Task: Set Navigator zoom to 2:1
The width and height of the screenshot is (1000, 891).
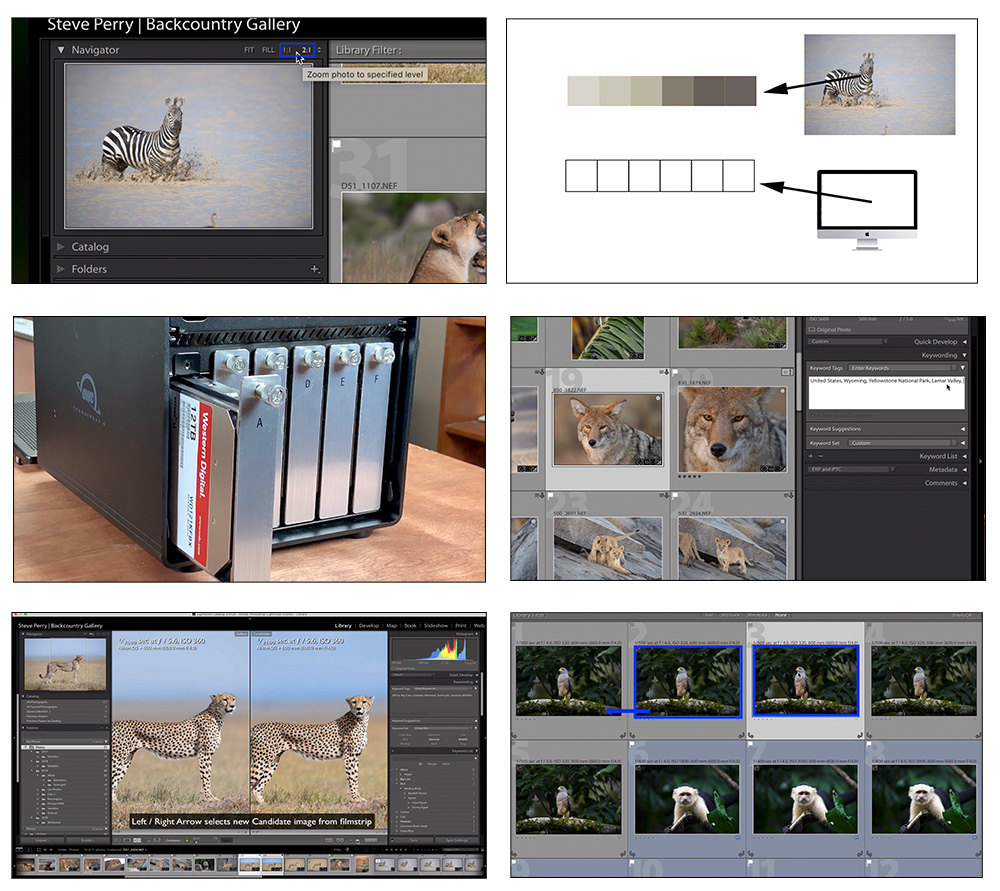Action: coord(307,50)
